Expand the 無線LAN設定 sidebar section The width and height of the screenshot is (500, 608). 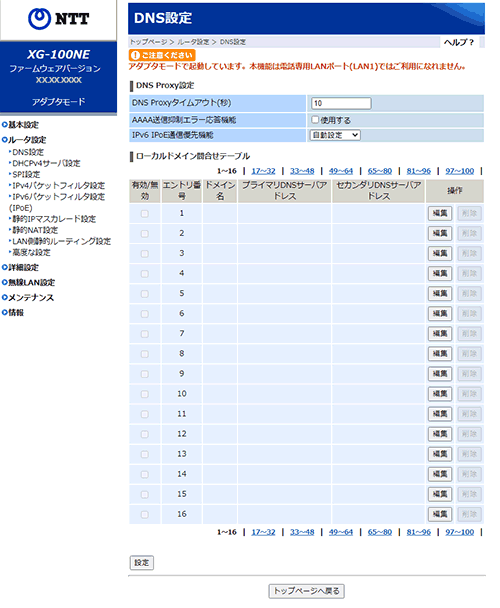pyautogui.click(x=28, y=283)
